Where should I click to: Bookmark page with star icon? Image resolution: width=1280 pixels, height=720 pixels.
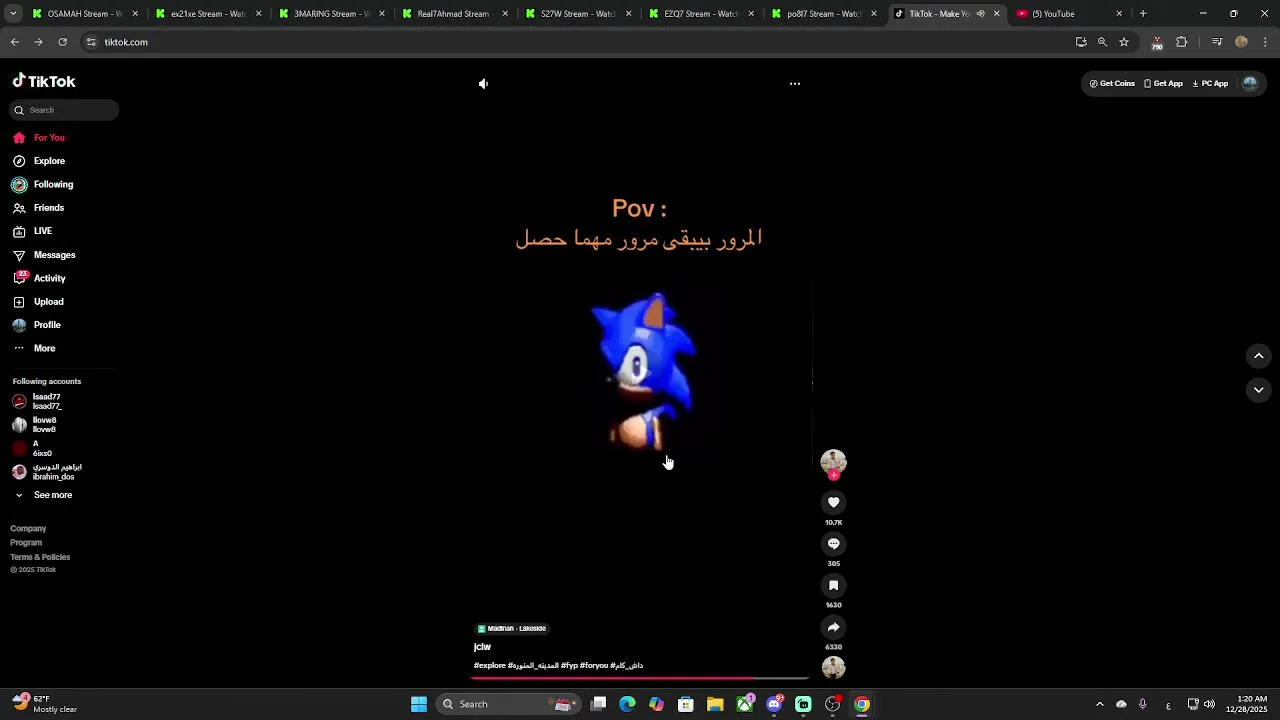[x=1124, y=42]
